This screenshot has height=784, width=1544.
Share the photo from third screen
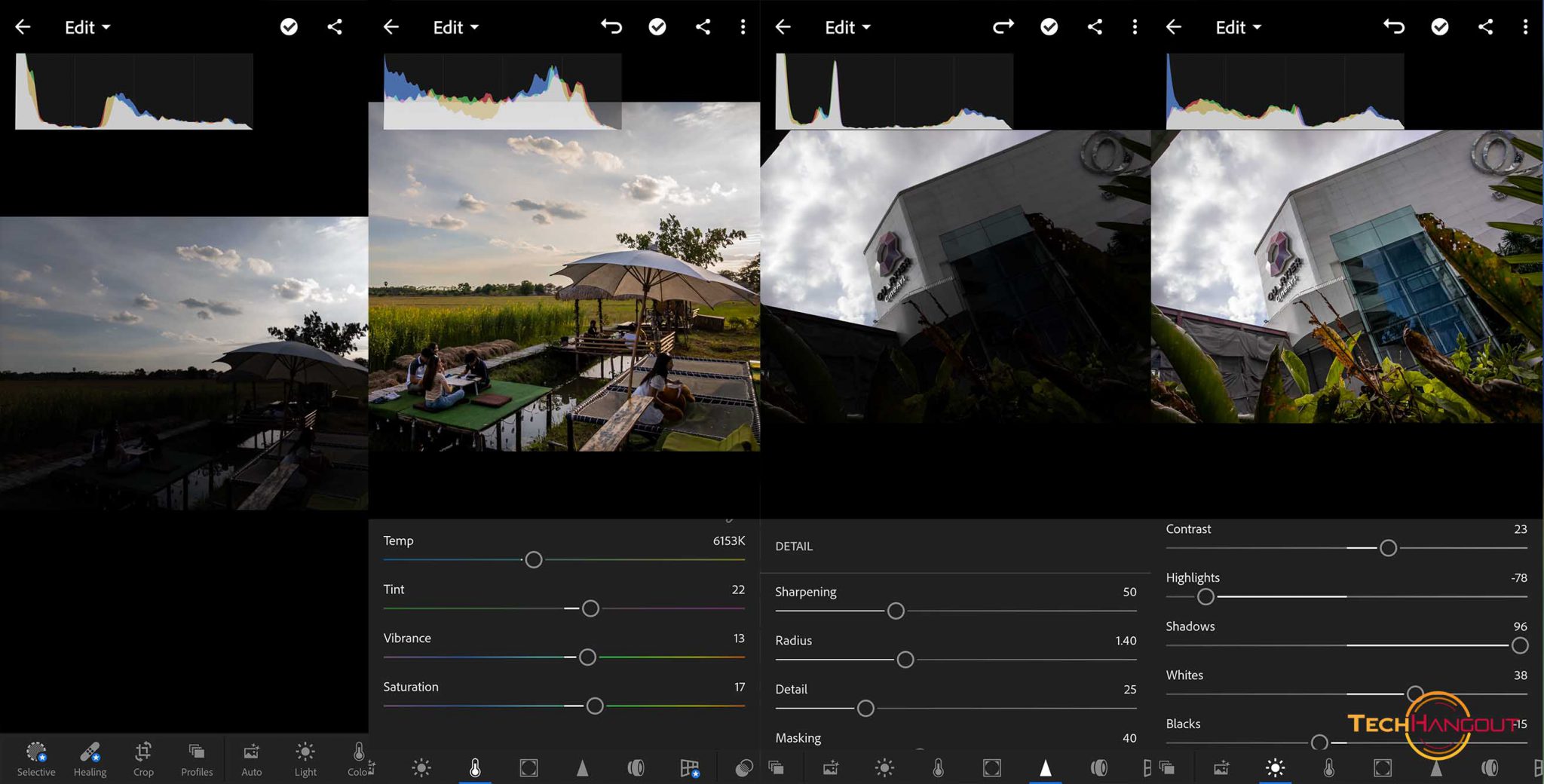[x=1095, y=27]
